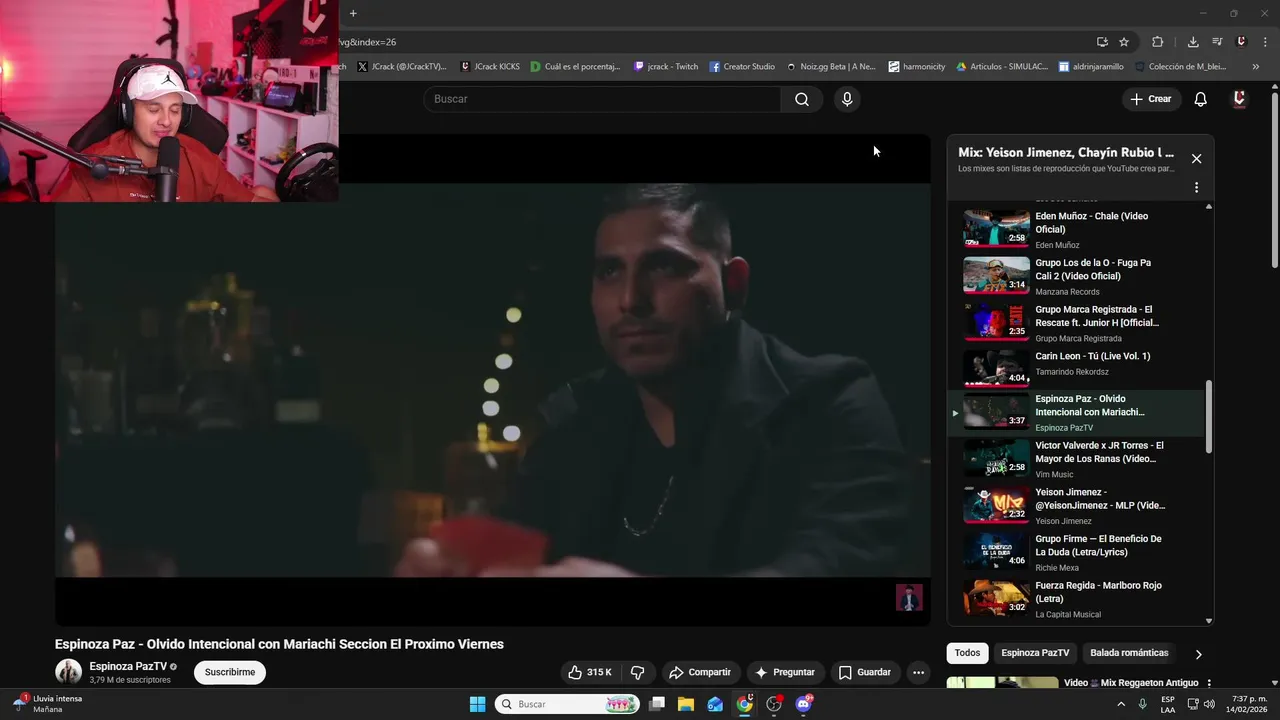Viewport: 1280px width, 720px height.
Task: Open the Noiz.gg Beta bookmark
Action: [830, 67]
